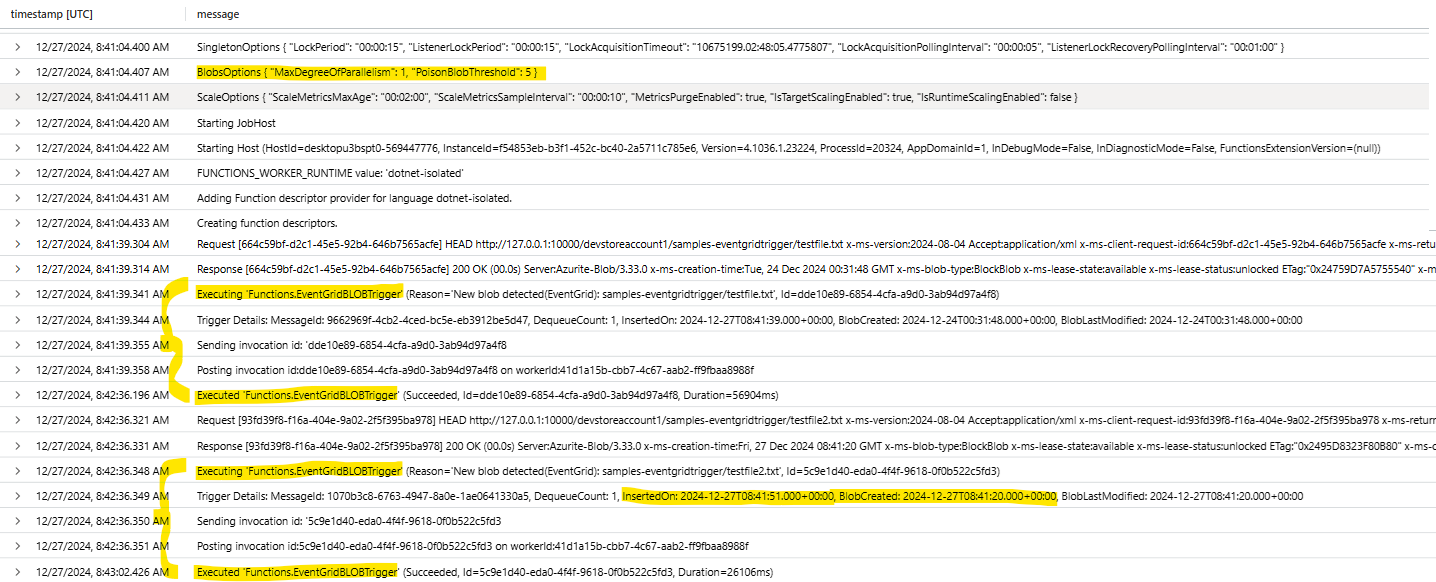
Task: Expand the 'Starting JobHost' row chevron
Action: (17, 123)
